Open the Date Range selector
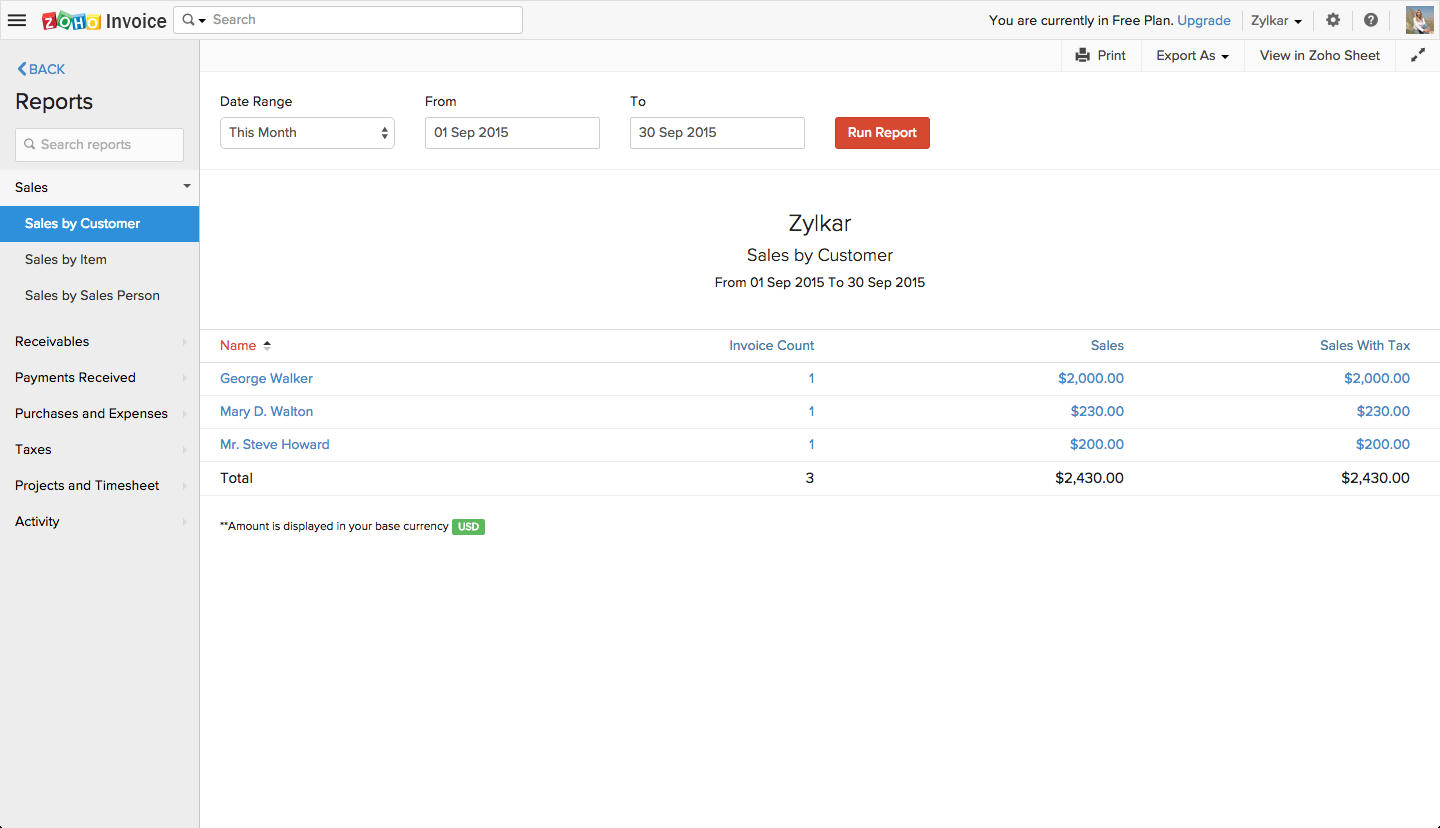Viewport: 1440px width, 828px height. tap(307, 133)
